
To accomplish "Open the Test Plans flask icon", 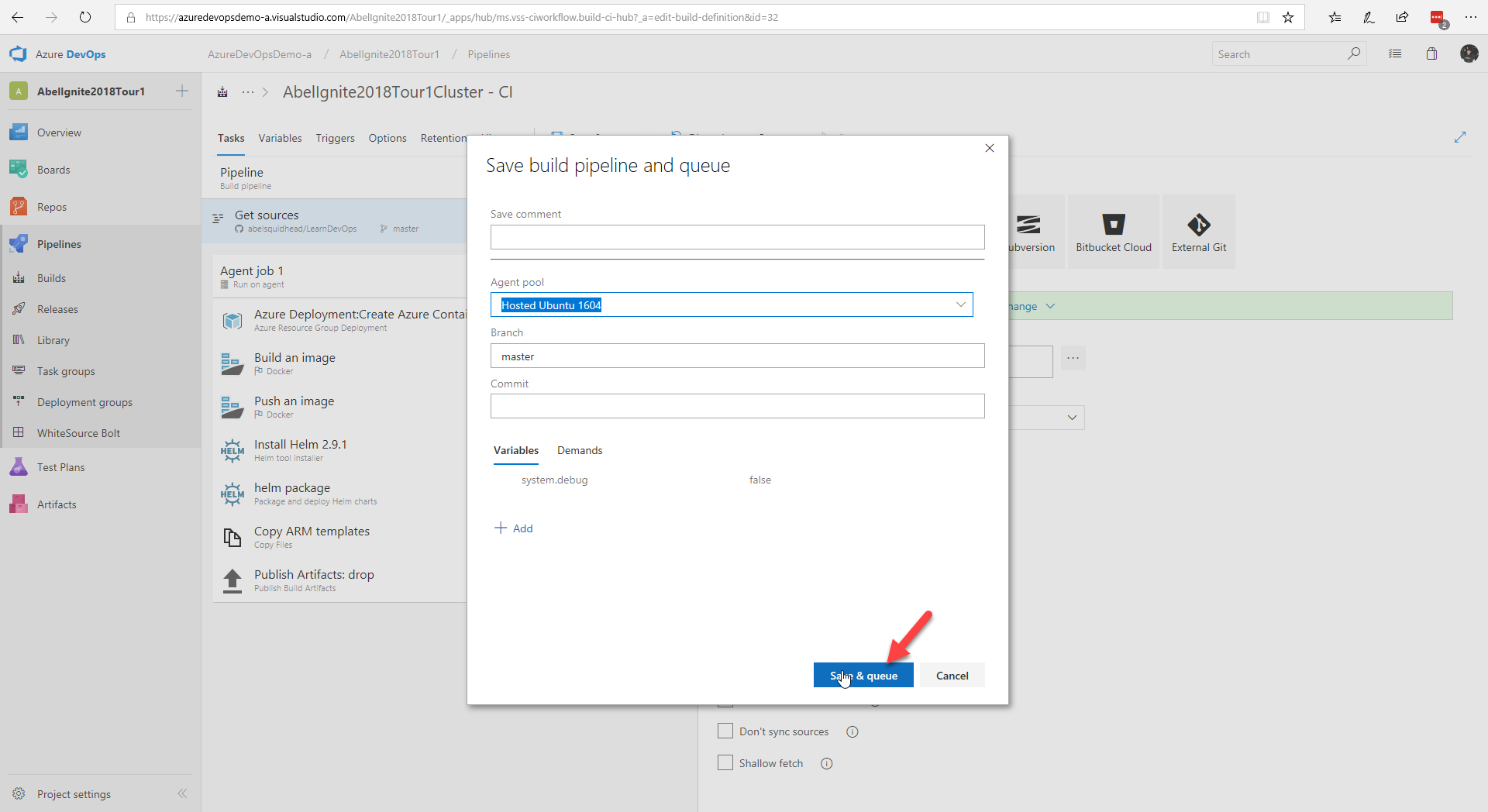I will pos(19,467).
